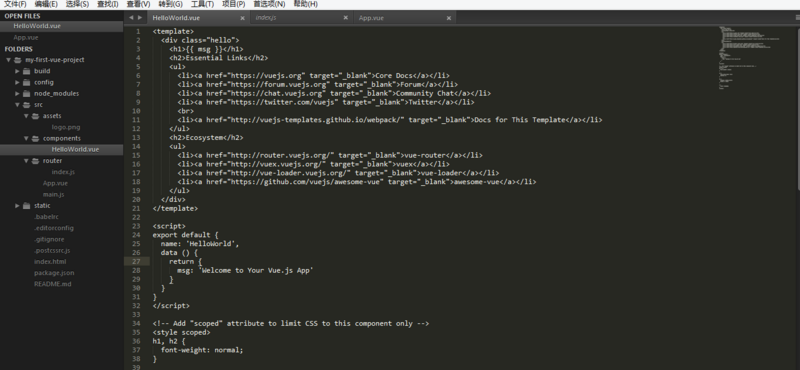Click the minimap code overview
Screen dimensions: 800x370
pos(750,59)
